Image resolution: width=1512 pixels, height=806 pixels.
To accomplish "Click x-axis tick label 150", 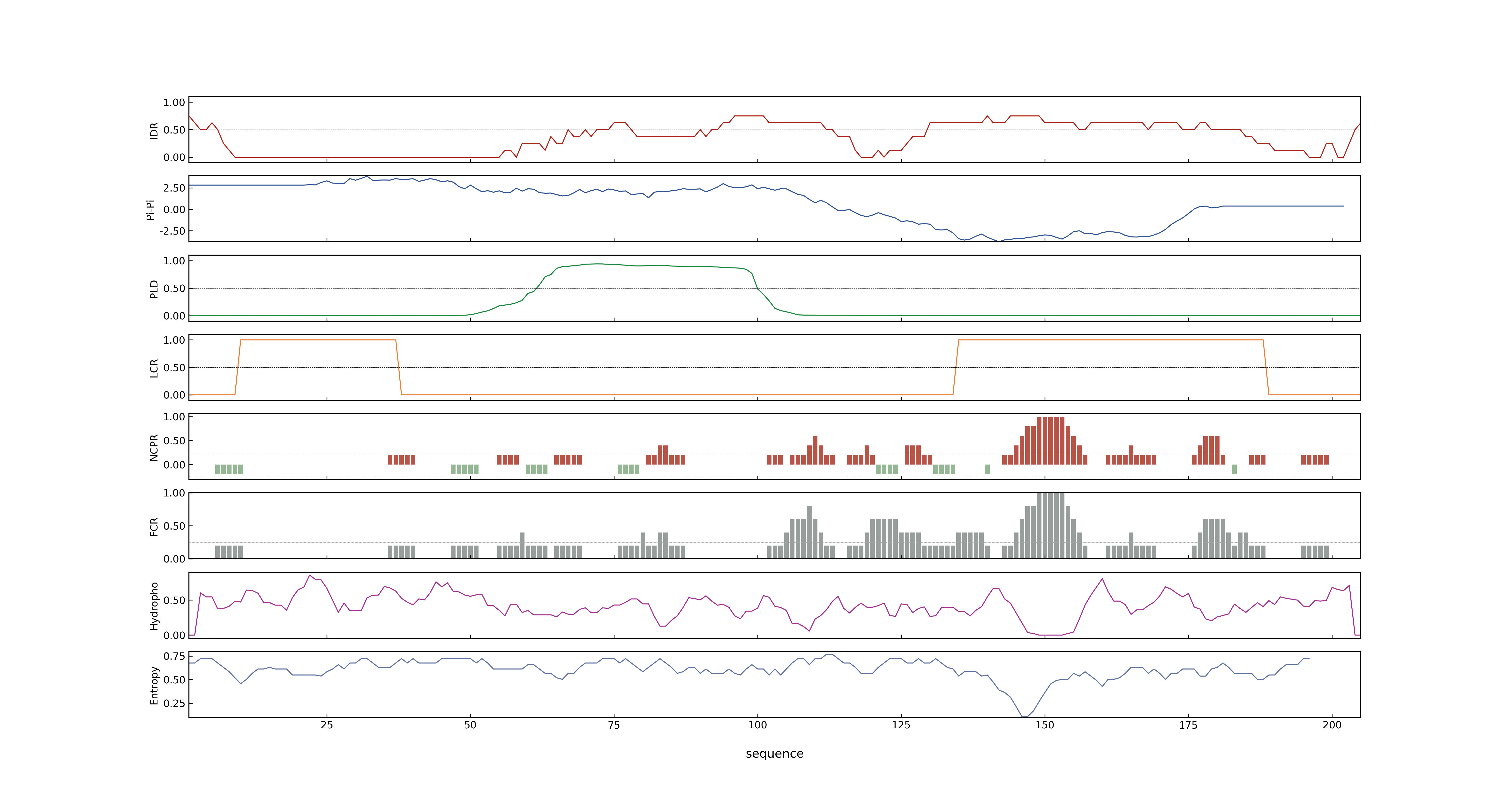I will [x=1045, y=725].
